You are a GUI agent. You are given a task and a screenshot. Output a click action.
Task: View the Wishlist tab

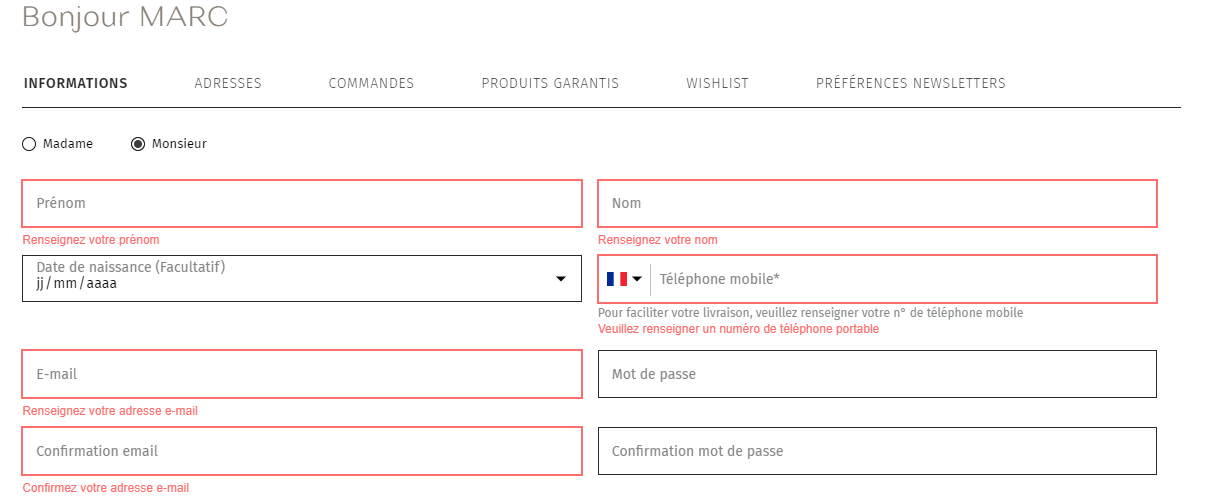tap(717, 83)
